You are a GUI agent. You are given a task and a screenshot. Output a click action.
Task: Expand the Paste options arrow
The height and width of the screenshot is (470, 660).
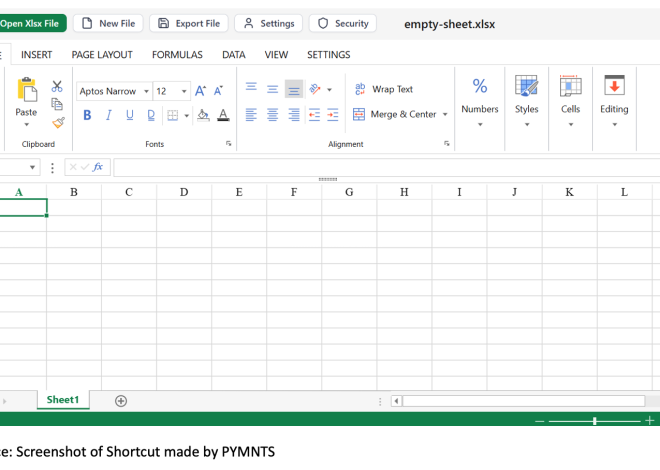click(27, 125)
